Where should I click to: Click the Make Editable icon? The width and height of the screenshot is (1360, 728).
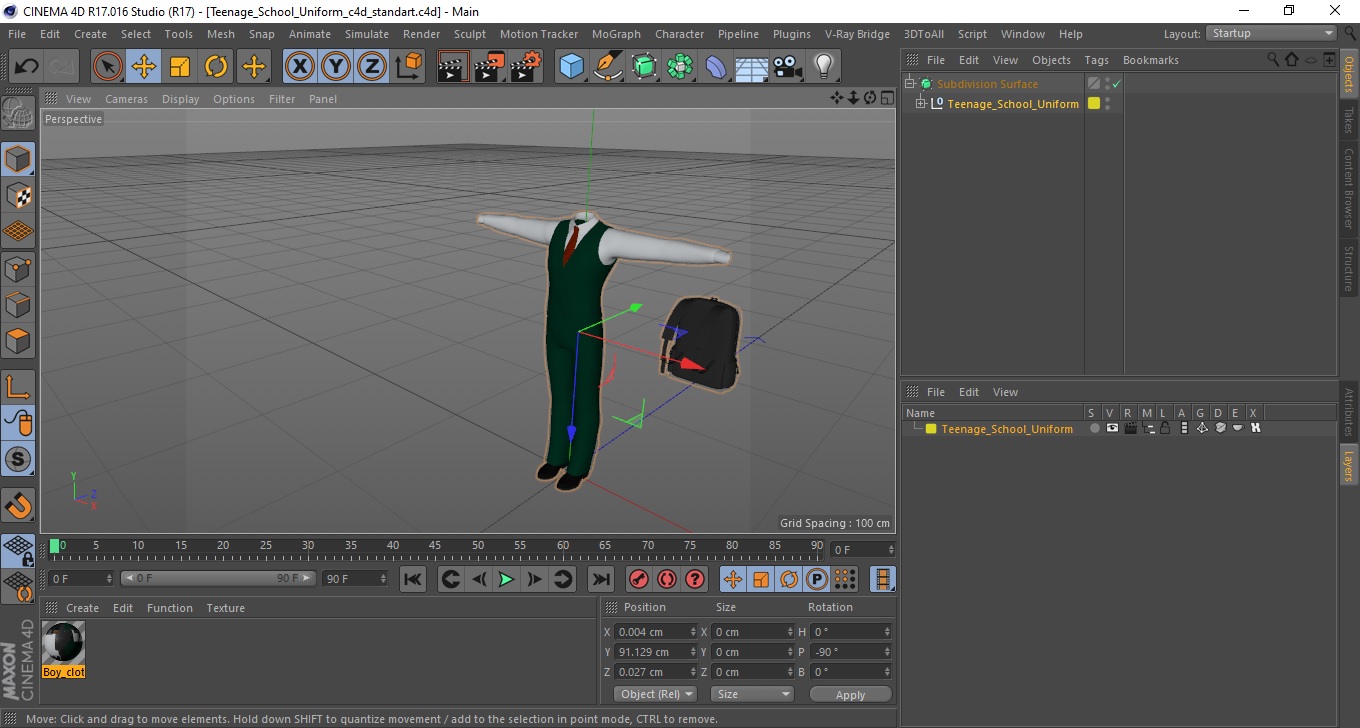click(18, 113)
